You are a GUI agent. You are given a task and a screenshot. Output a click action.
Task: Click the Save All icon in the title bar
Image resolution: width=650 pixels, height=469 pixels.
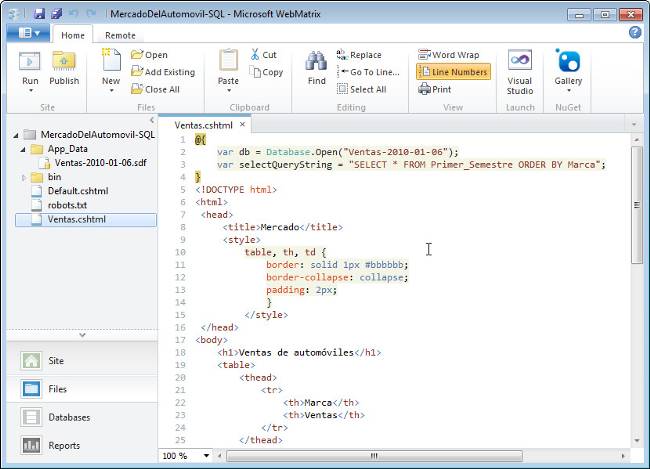[x=56, y=14]
